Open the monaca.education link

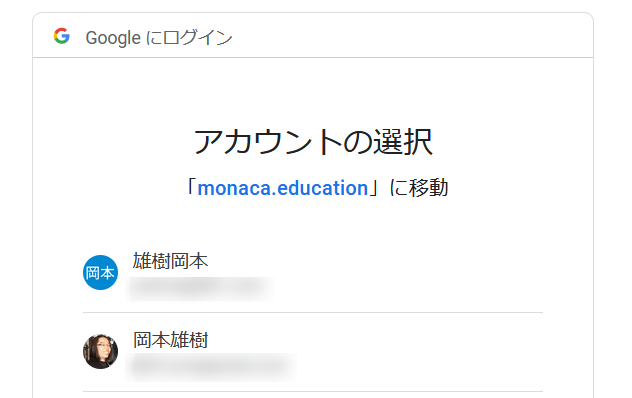283,188
